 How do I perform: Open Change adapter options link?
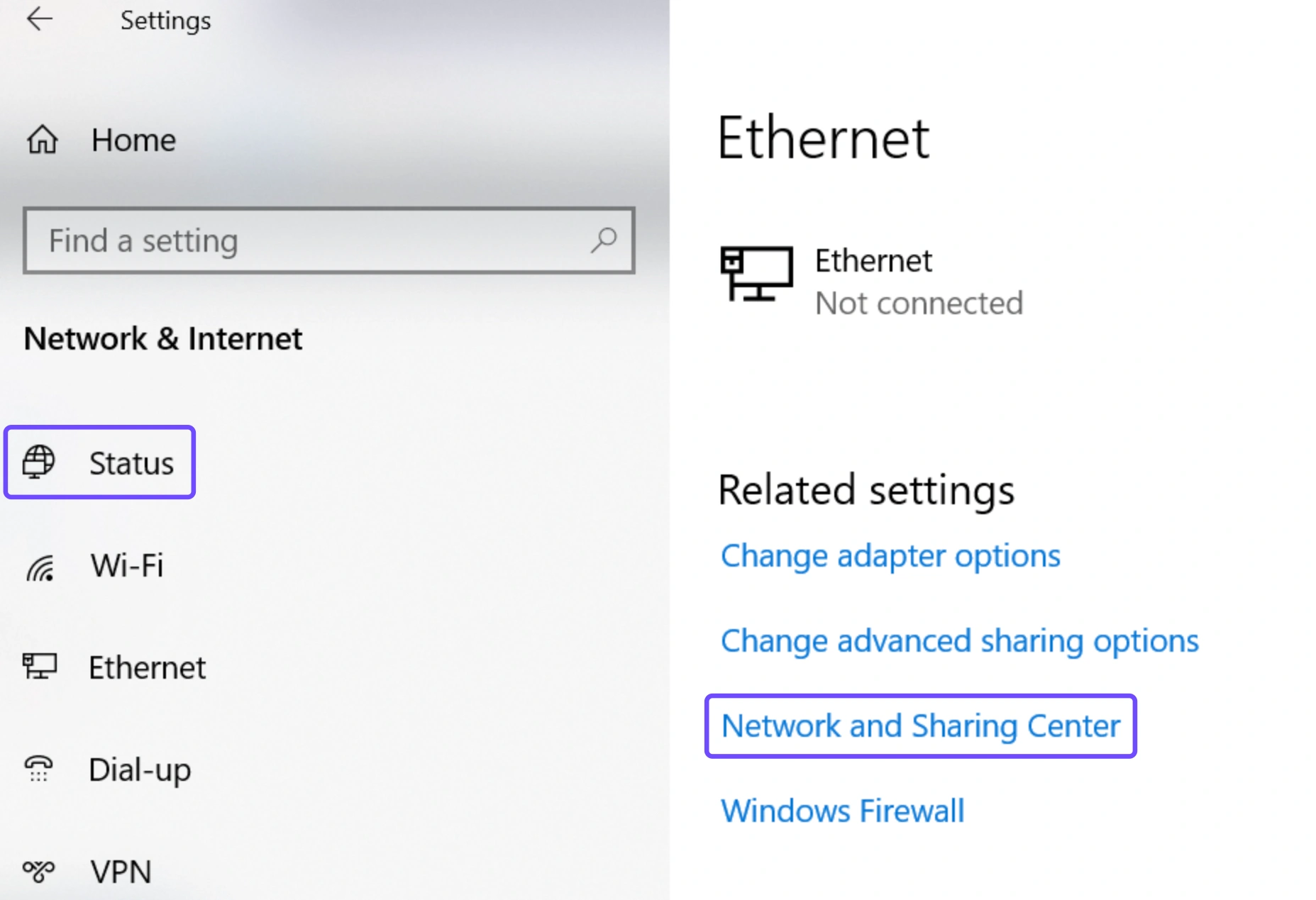point(890,556)
